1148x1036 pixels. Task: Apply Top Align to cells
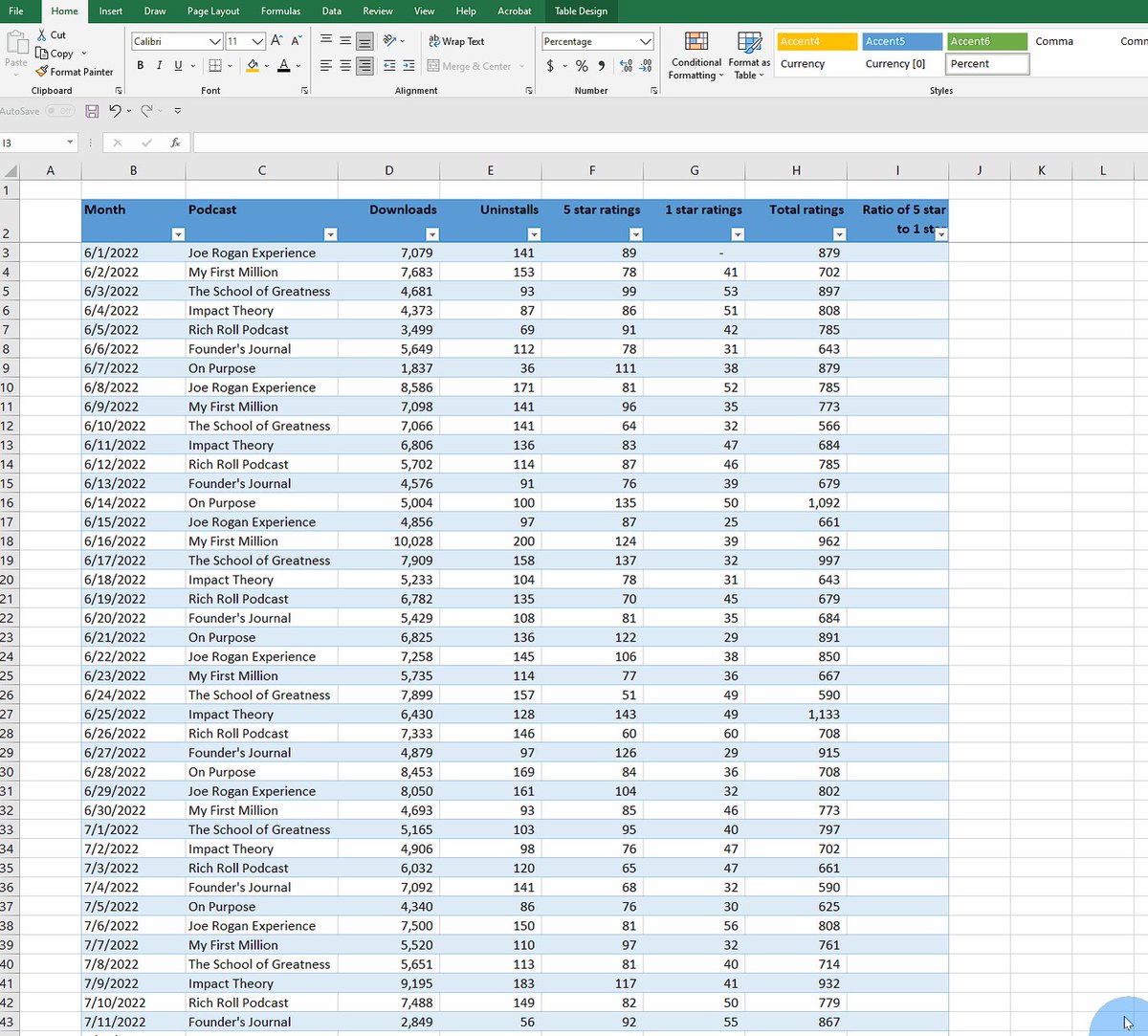[326, 40]
